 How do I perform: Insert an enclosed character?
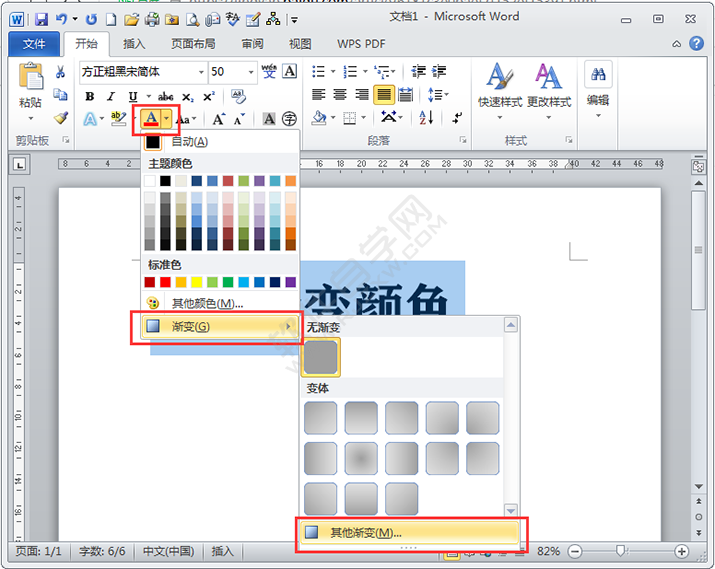289,119
